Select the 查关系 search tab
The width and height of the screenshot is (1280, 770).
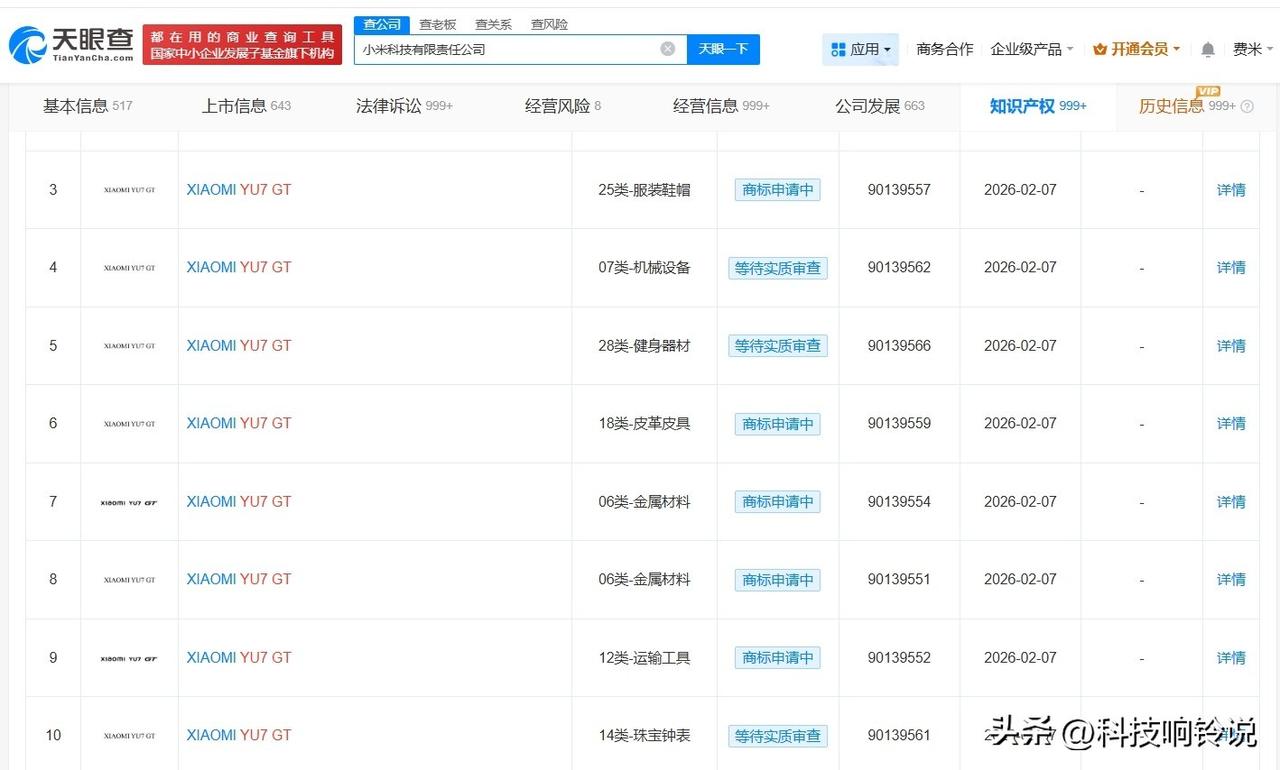493,24
